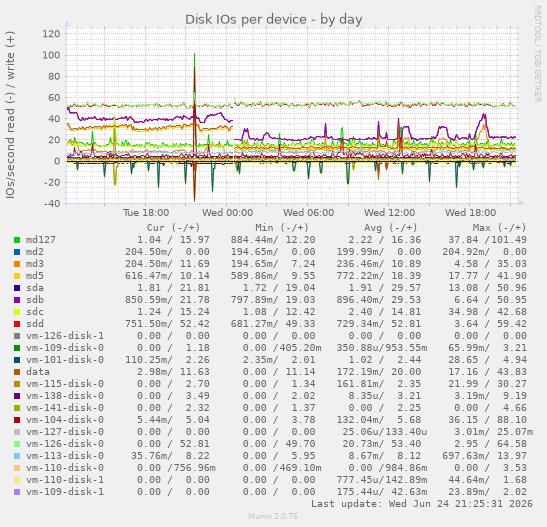Select the vm-126-disk-1 legend label
The image size is (547, 527).
(x=65, y=336)
